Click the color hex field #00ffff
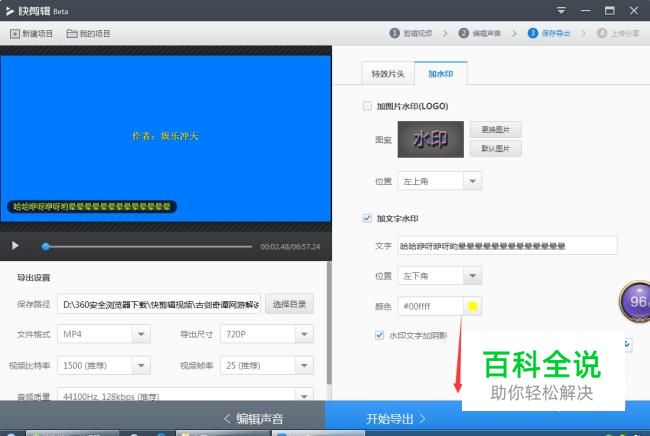650x436 pixels. click(x=430, y=306)
